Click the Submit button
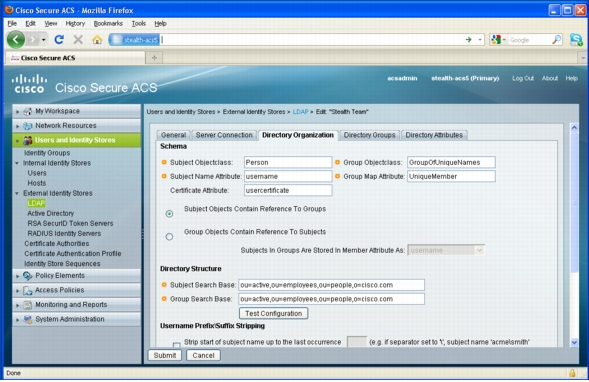This screenshot has height=382, width=589. pyautogui.click(x=165, y=355)
